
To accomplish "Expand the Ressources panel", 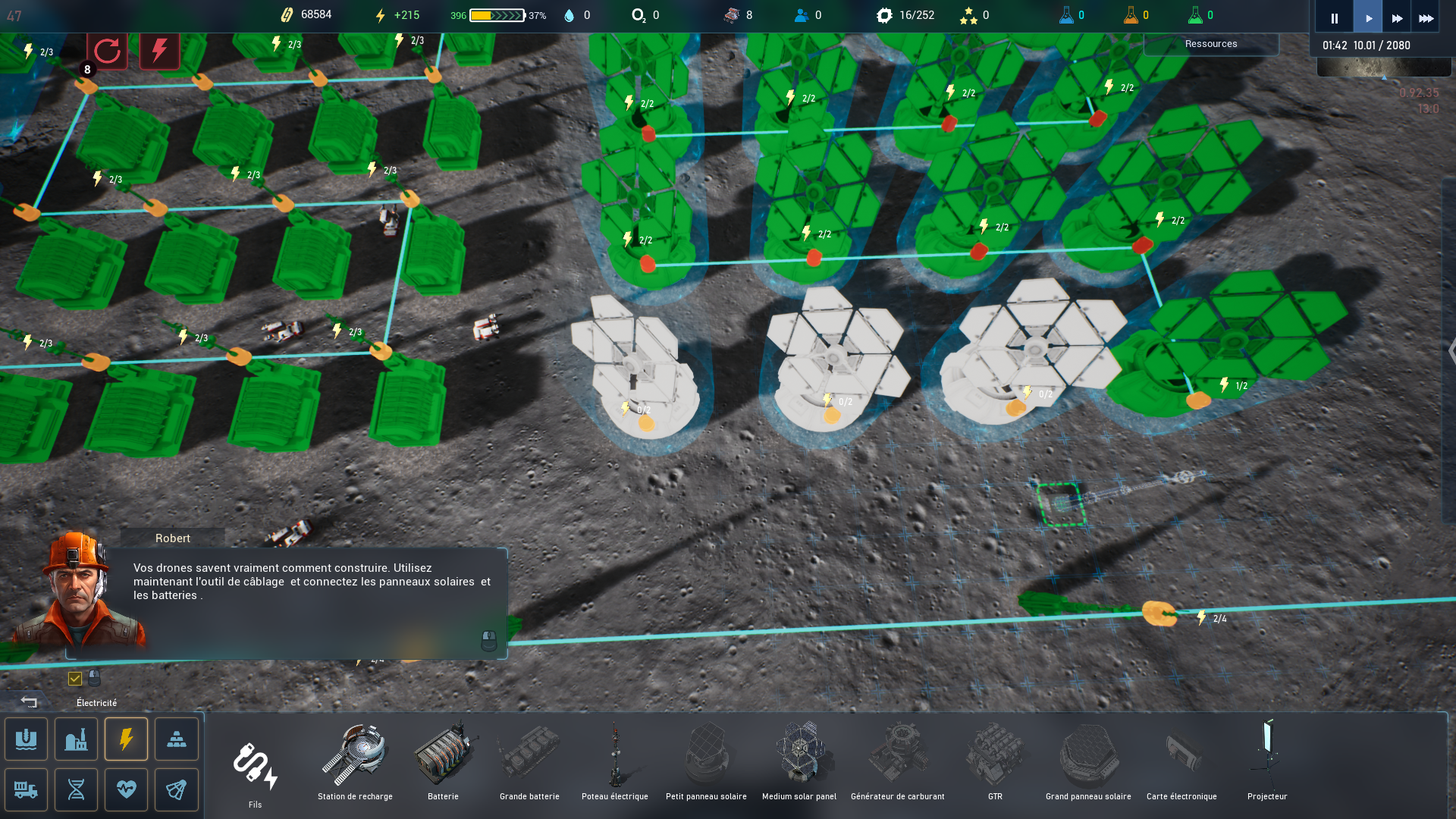I will click(1210, 44).
